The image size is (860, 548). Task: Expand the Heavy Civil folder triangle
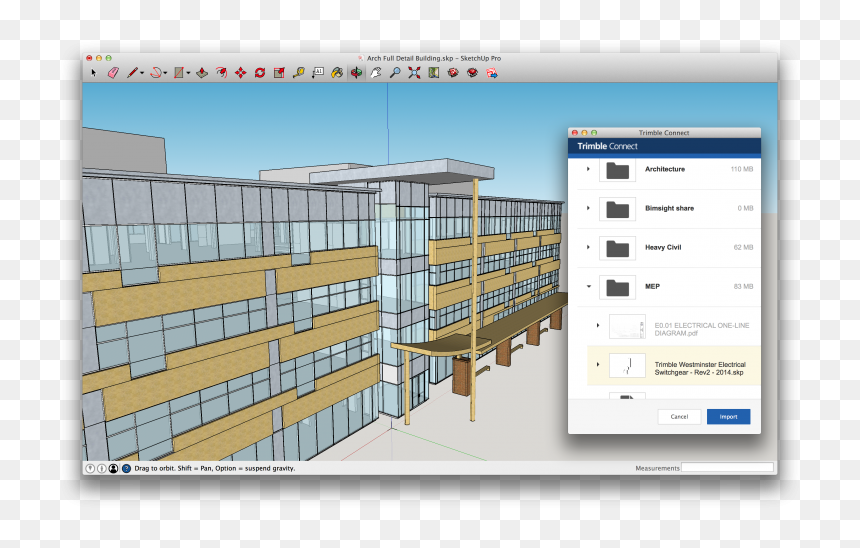pyautogui.click(x=589, y=247)
